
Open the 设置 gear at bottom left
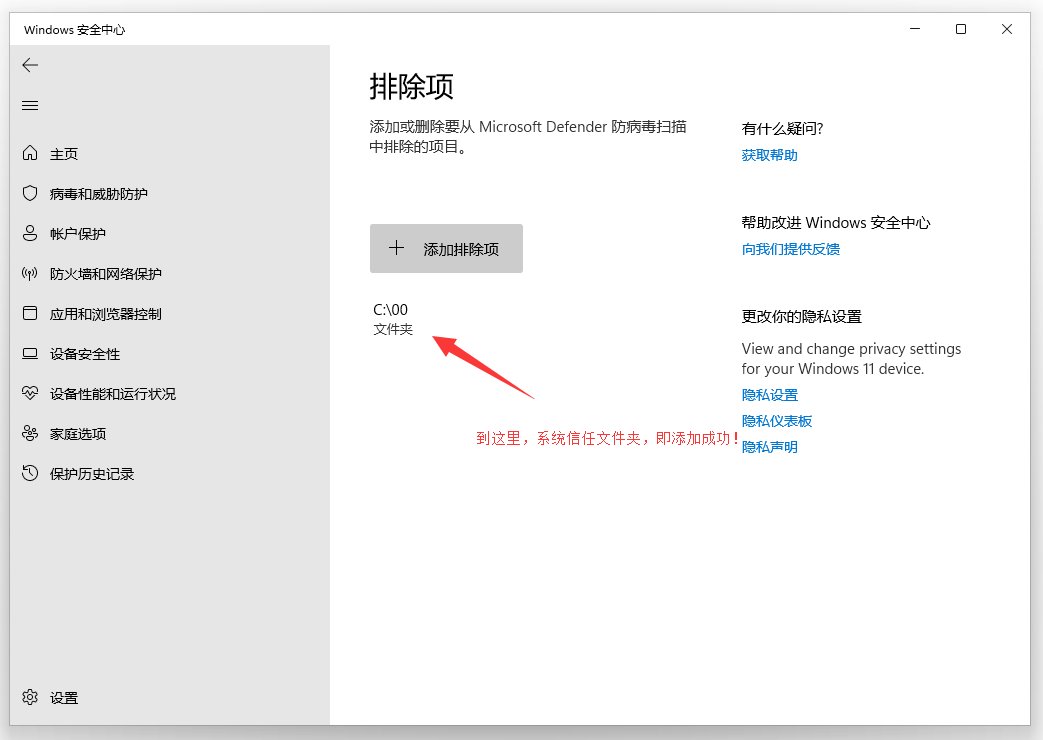pyautogui.click(x=29, y=697)
